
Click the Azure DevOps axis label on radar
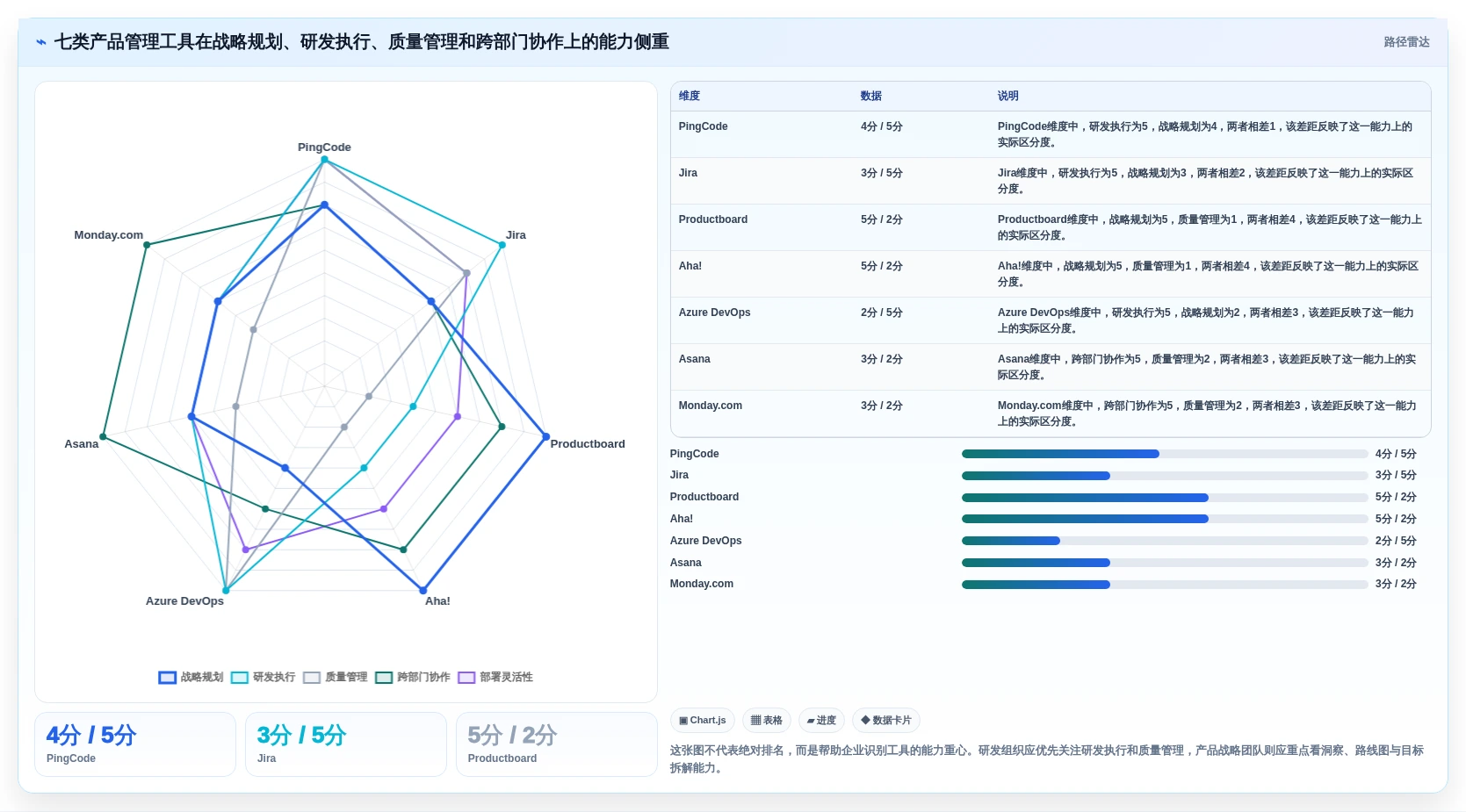click(x=184, y=601)
